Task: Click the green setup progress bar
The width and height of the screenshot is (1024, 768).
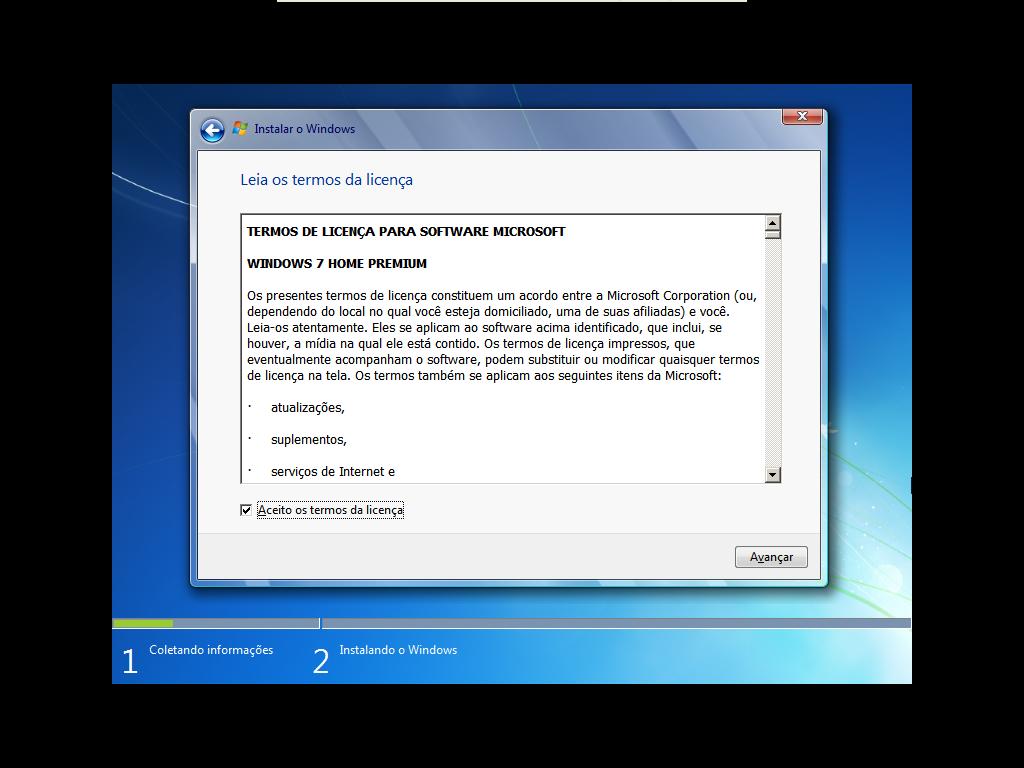Action: pos(143,624)
